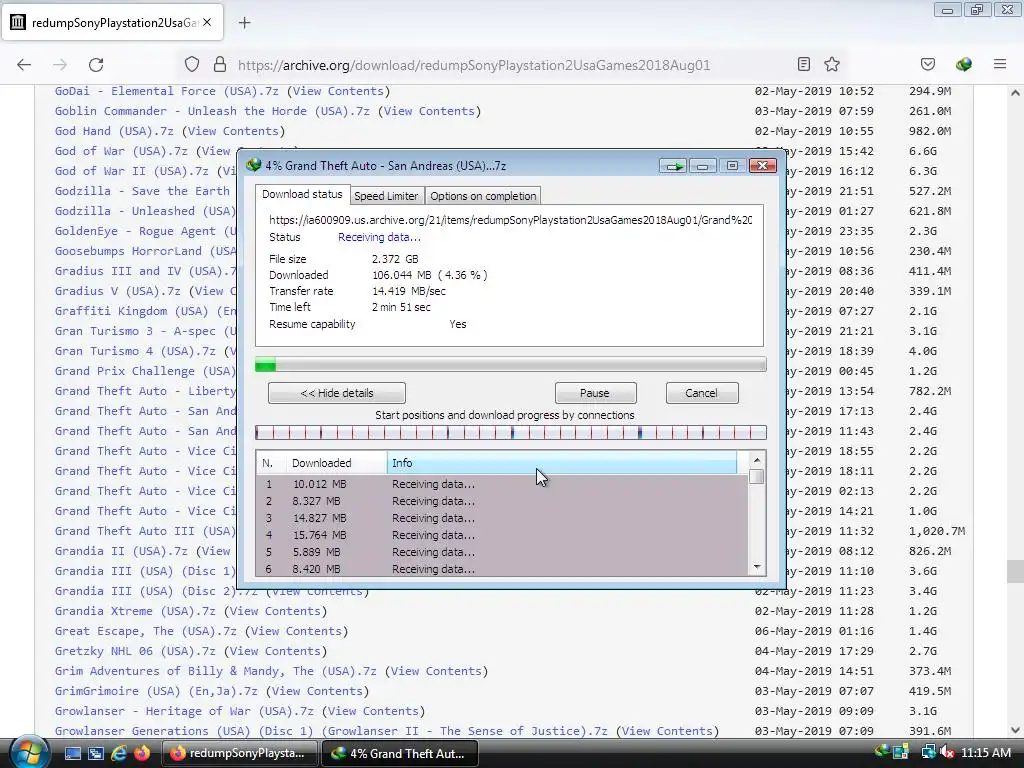Select Download status tab
Image resolution: width=1024 pixels, height=768 pixels.
[x=302, y=194]
